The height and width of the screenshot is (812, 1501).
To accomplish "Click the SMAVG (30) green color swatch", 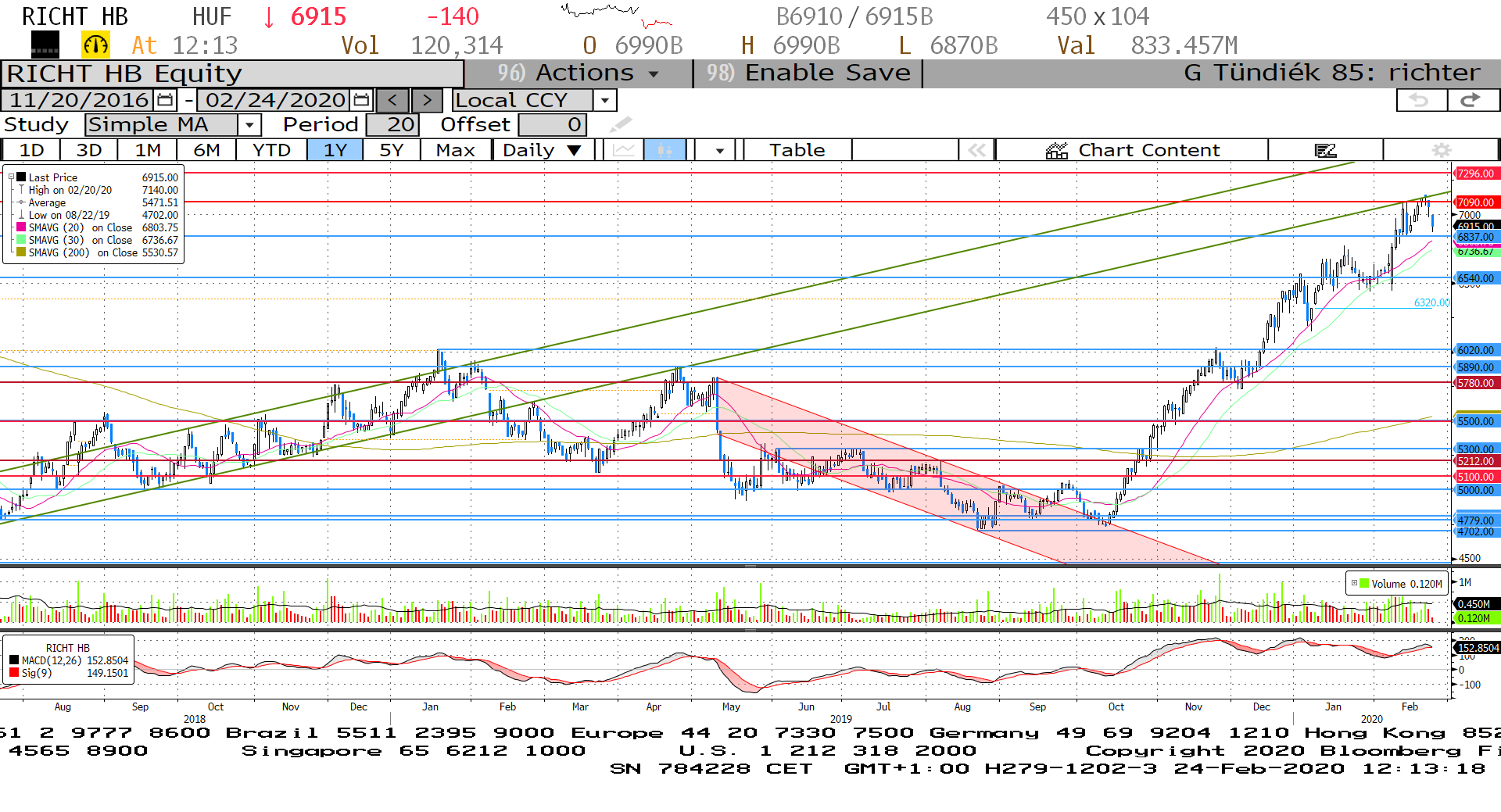I will pyautogui.click(x=21, y=240).
